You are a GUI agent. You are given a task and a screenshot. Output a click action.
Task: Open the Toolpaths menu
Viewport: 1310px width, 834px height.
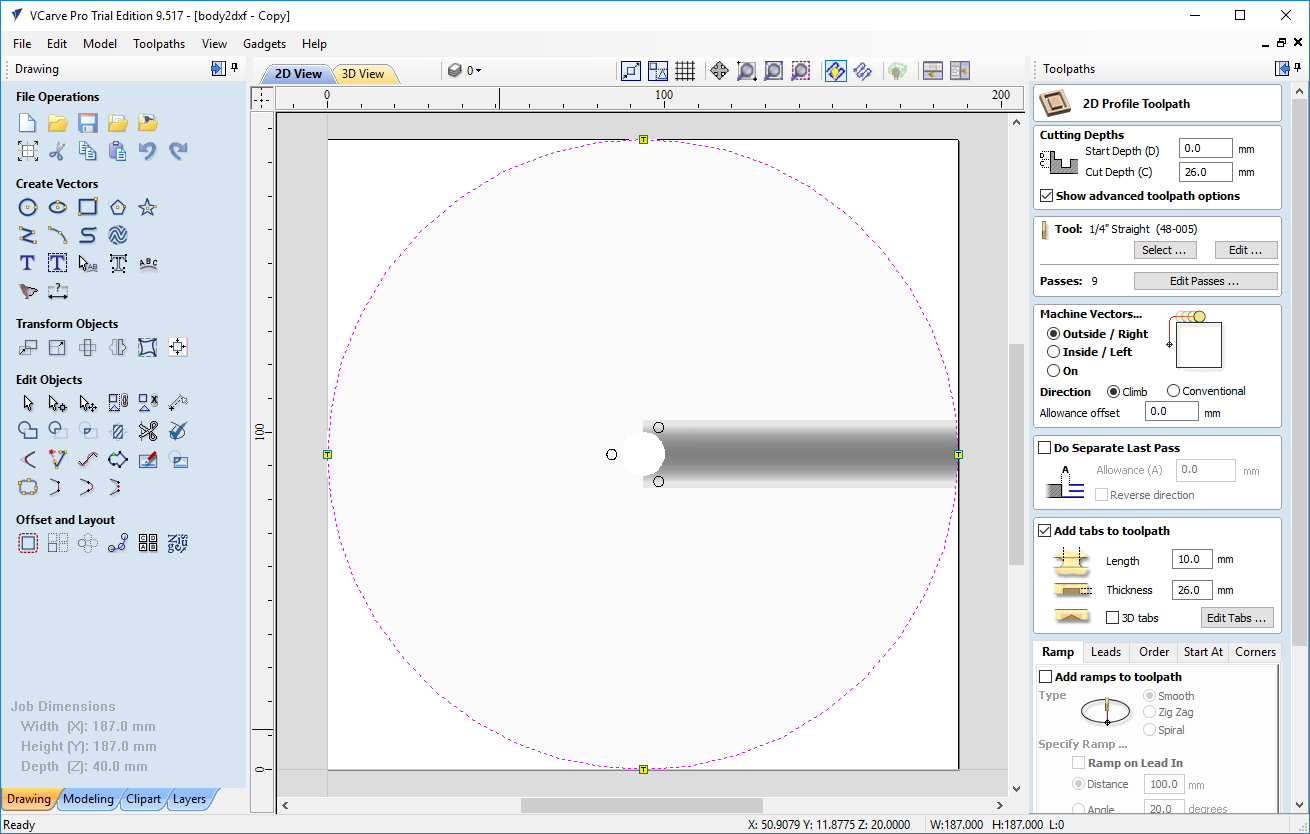point(159,44)
